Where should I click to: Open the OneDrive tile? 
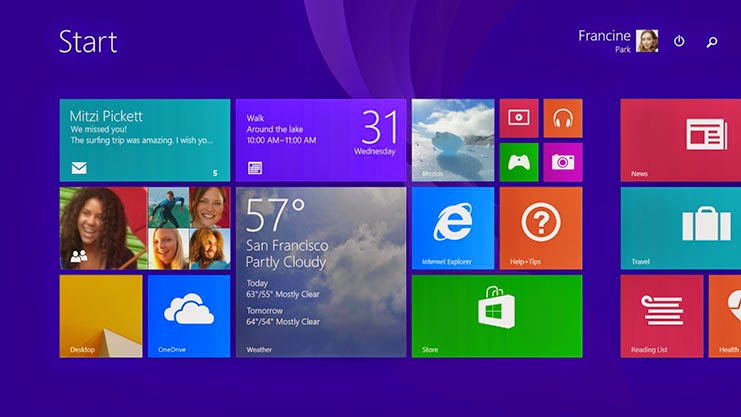pos(189,316)
